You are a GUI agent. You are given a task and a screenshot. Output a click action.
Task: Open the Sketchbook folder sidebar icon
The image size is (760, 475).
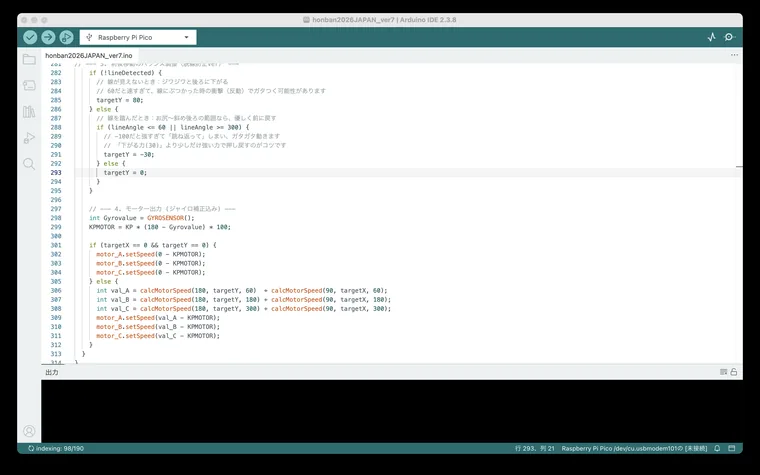29,60
